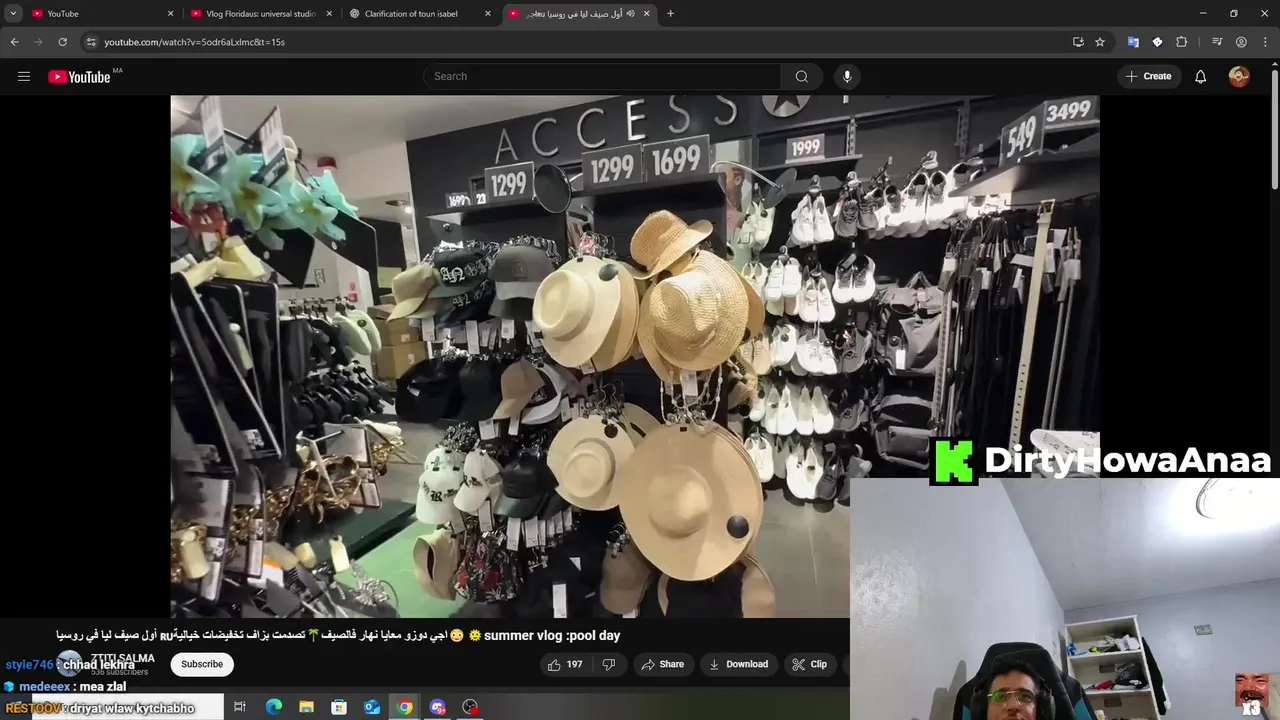Viewport: 1280px width, 720px height.
Task: Open the notifications bell
Action: click(1200, 77)
